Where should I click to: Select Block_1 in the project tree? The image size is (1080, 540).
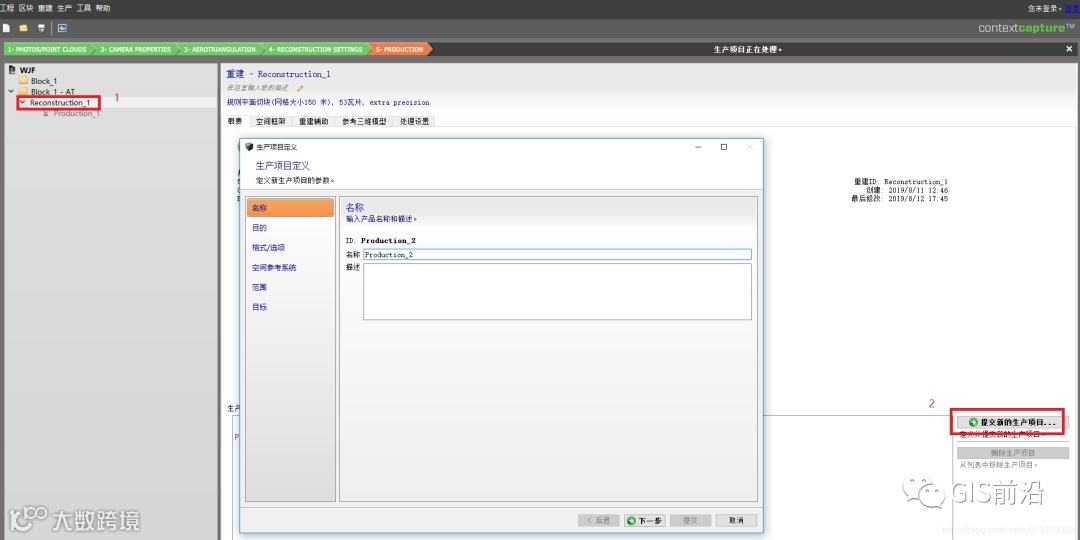(44, 81)
